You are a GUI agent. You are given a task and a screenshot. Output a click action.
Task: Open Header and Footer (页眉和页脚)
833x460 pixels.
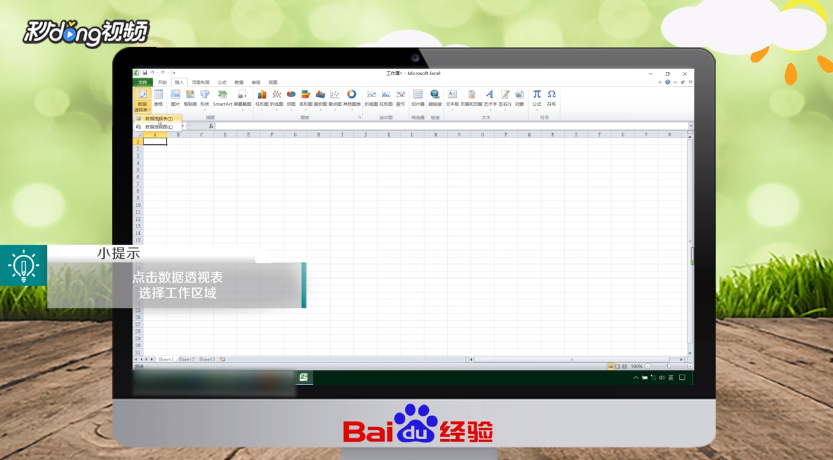[471, 98]
